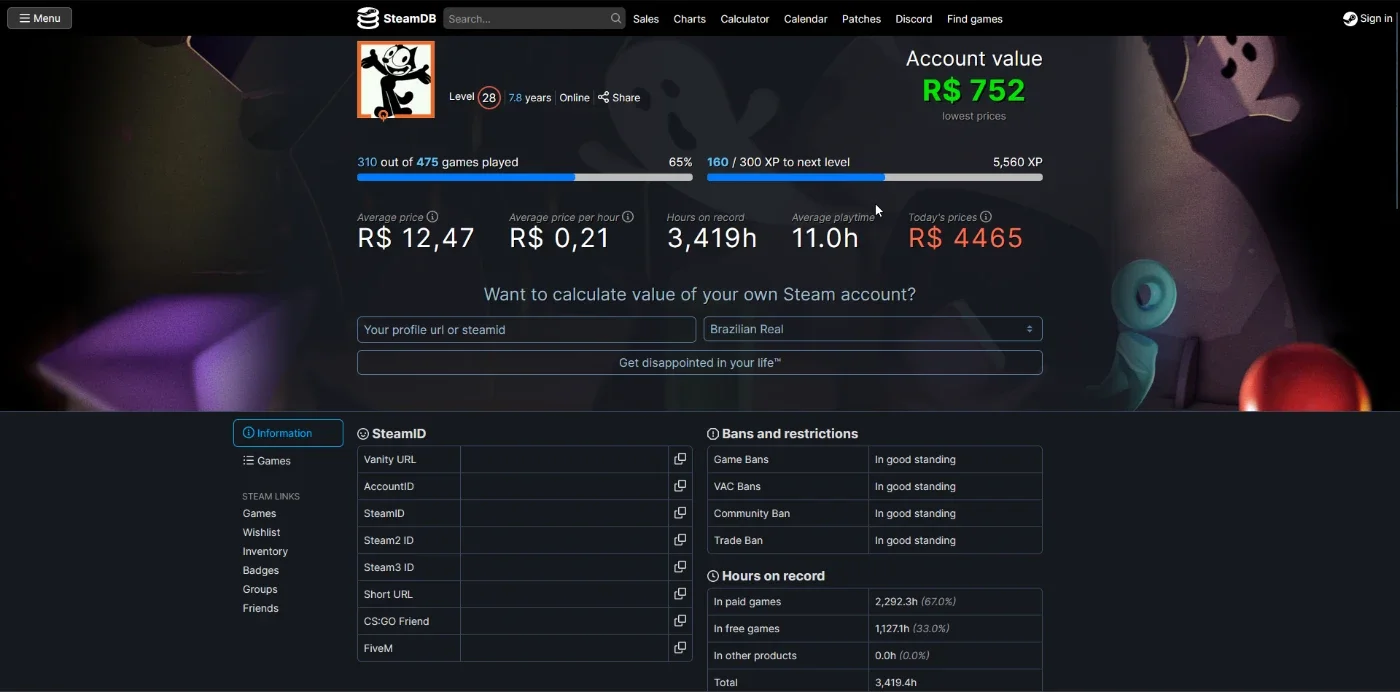The image size is (1400, 692).
Task: Click Get disappointed in your life button
Action: click(700, 363)
